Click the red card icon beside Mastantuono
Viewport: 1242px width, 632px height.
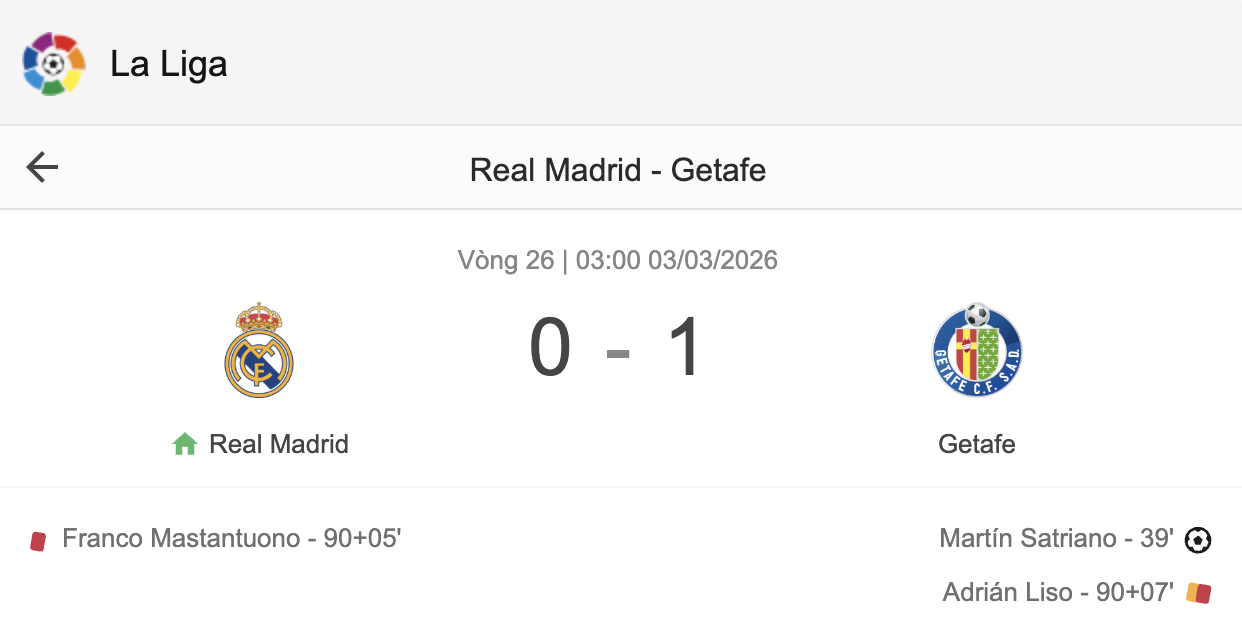click(x=38, y=541)
